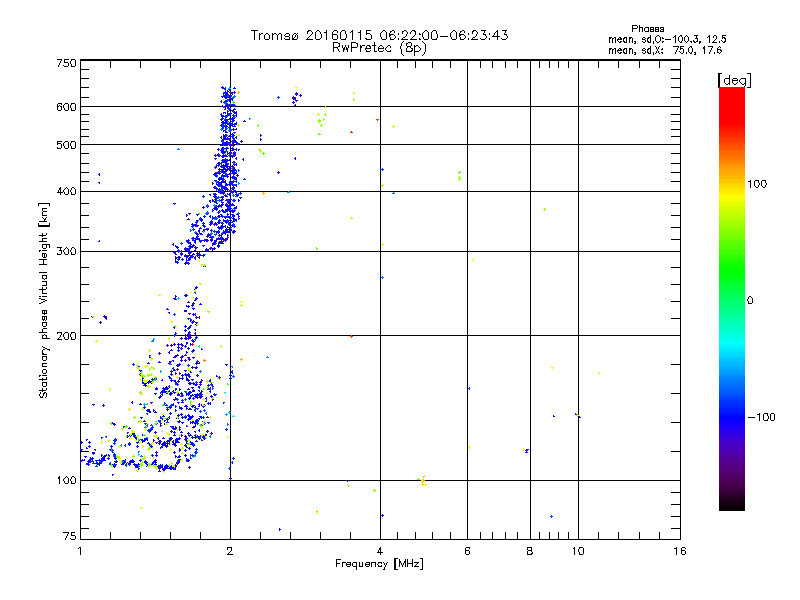Click the frequency axis tick label '10'
The height and width of the screenshot is (600, 800).
pos(578,551)
